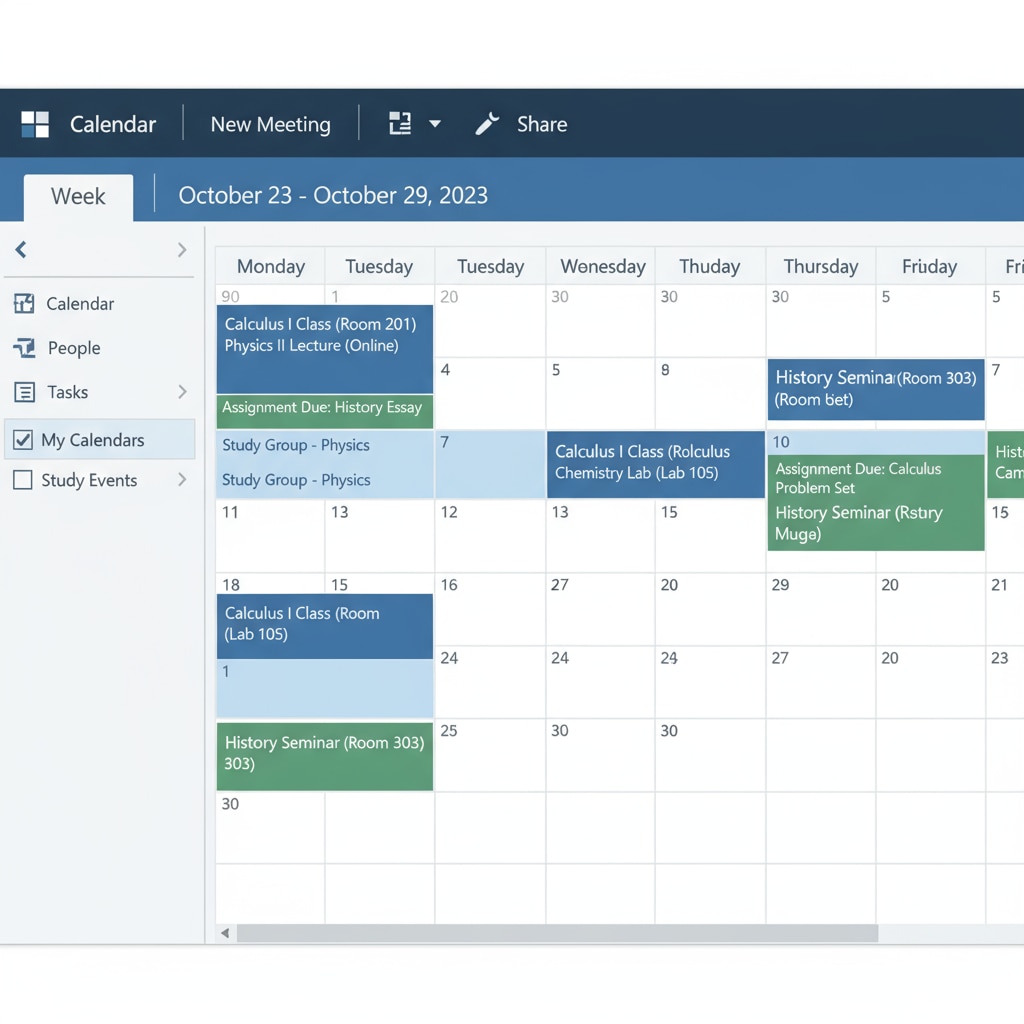Click the Share wrench icon
Image resolution: width=1024 pixels, height=1024 pixels.
coord(487,124)
